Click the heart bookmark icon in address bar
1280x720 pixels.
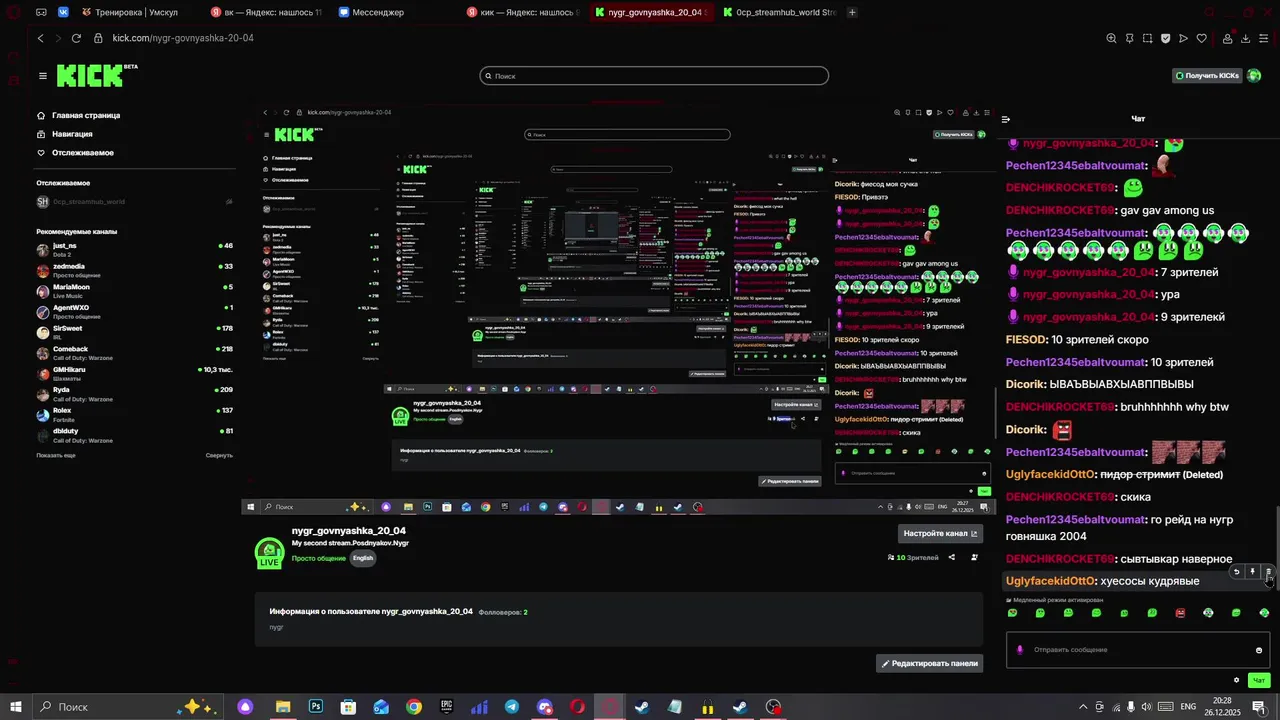tap(1201, 38)
